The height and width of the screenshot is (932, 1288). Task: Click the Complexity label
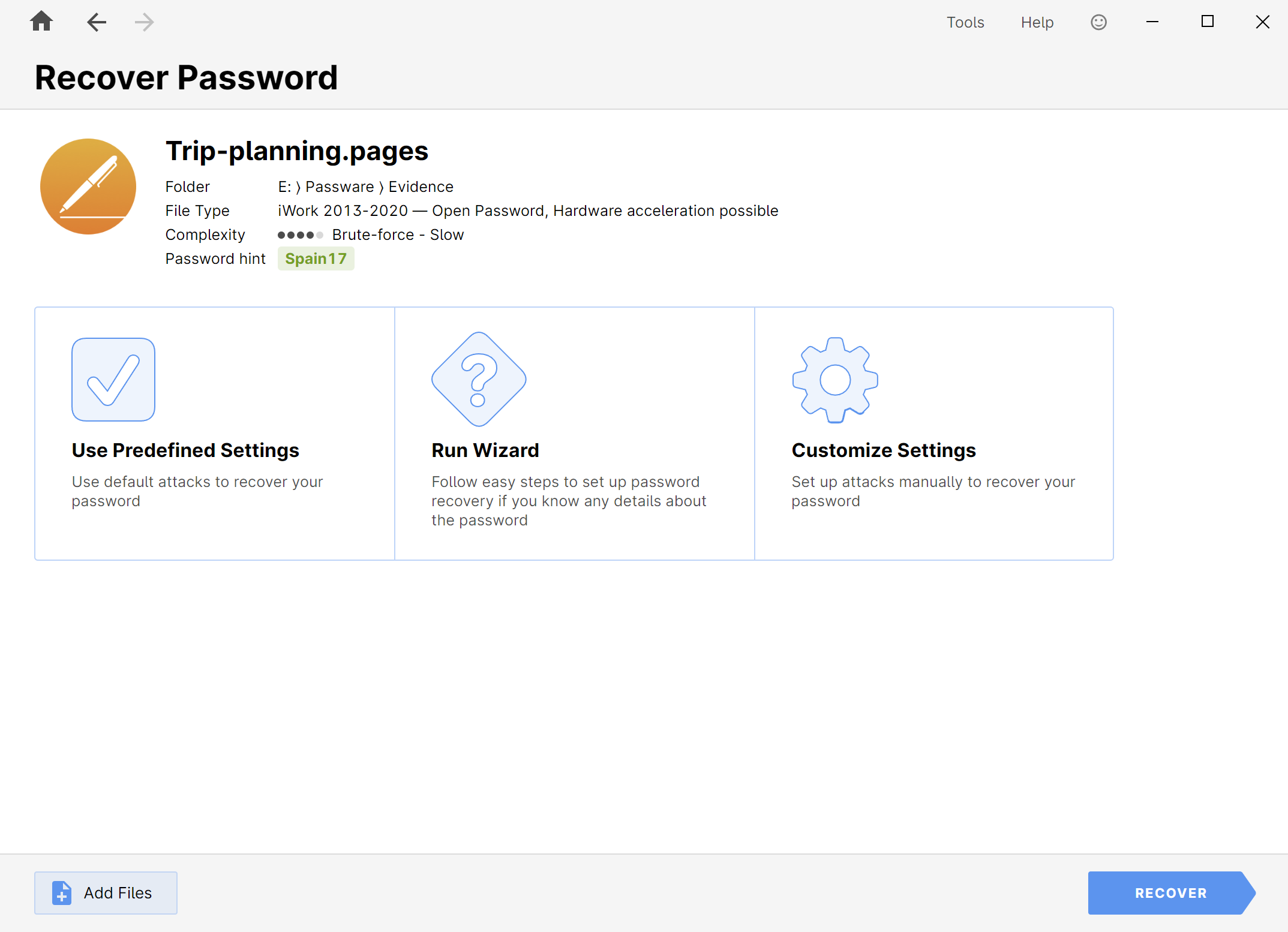(205, 234)
